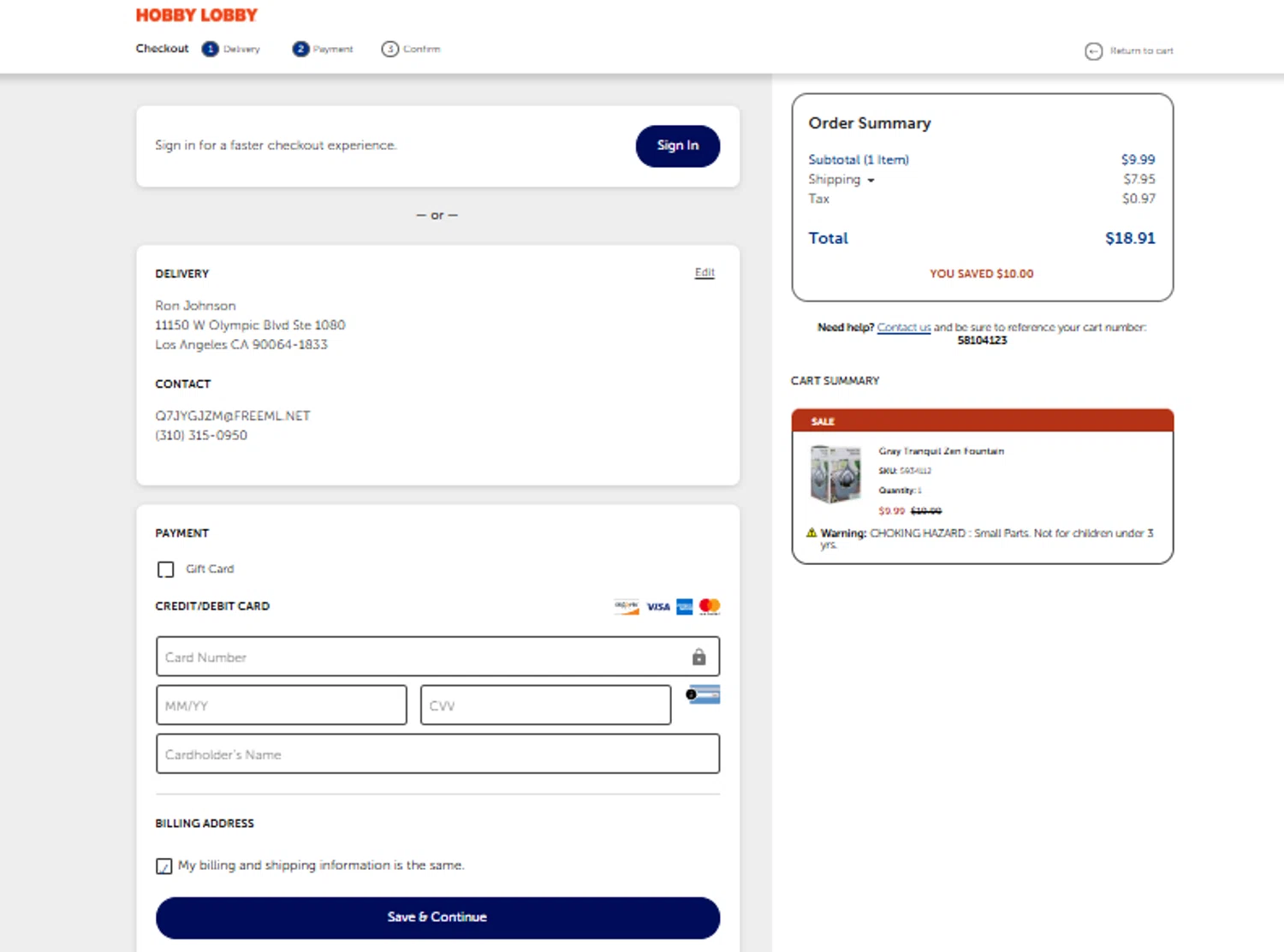Click the $18.91 total amount

click(x=1130, y=238)
